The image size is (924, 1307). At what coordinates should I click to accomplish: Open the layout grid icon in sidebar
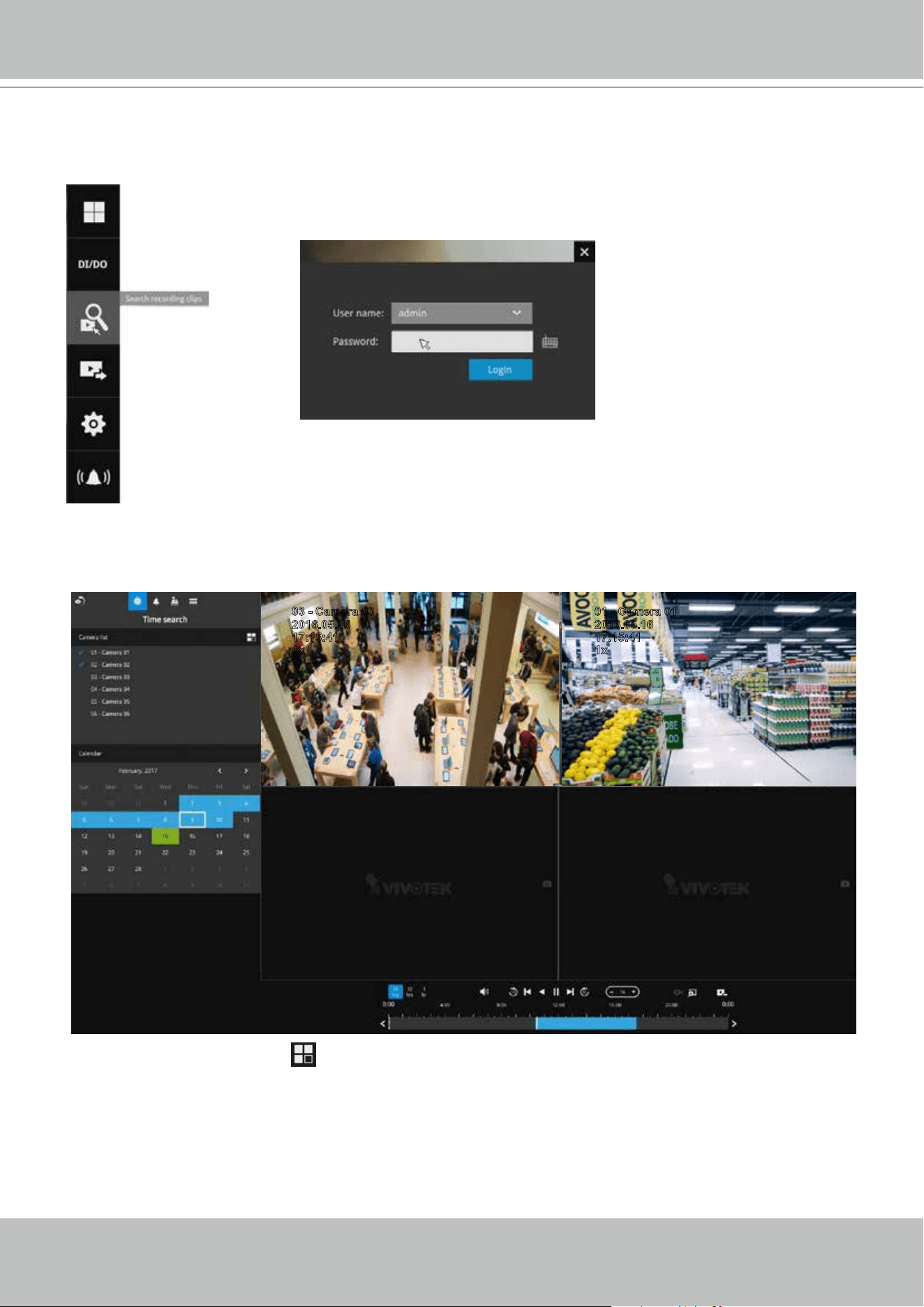click(x=94, y=212)
